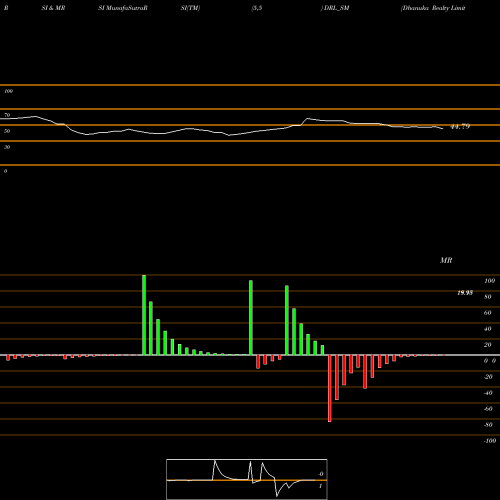Click the 'SI MunafaSutraR' header label
Viewport: 500px width, 500px height.
[x=123, y=8]
